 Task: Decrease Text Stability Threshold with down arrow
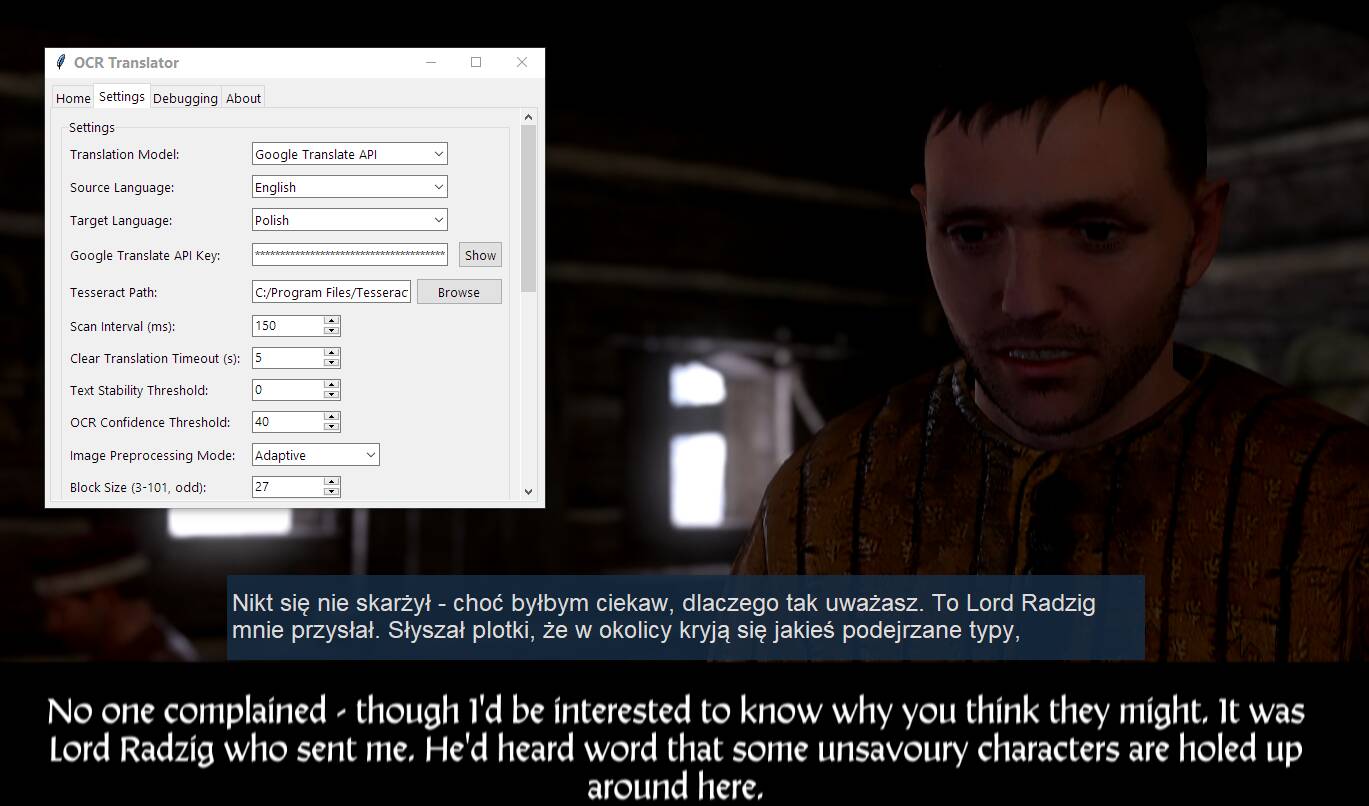pos(332,395)
